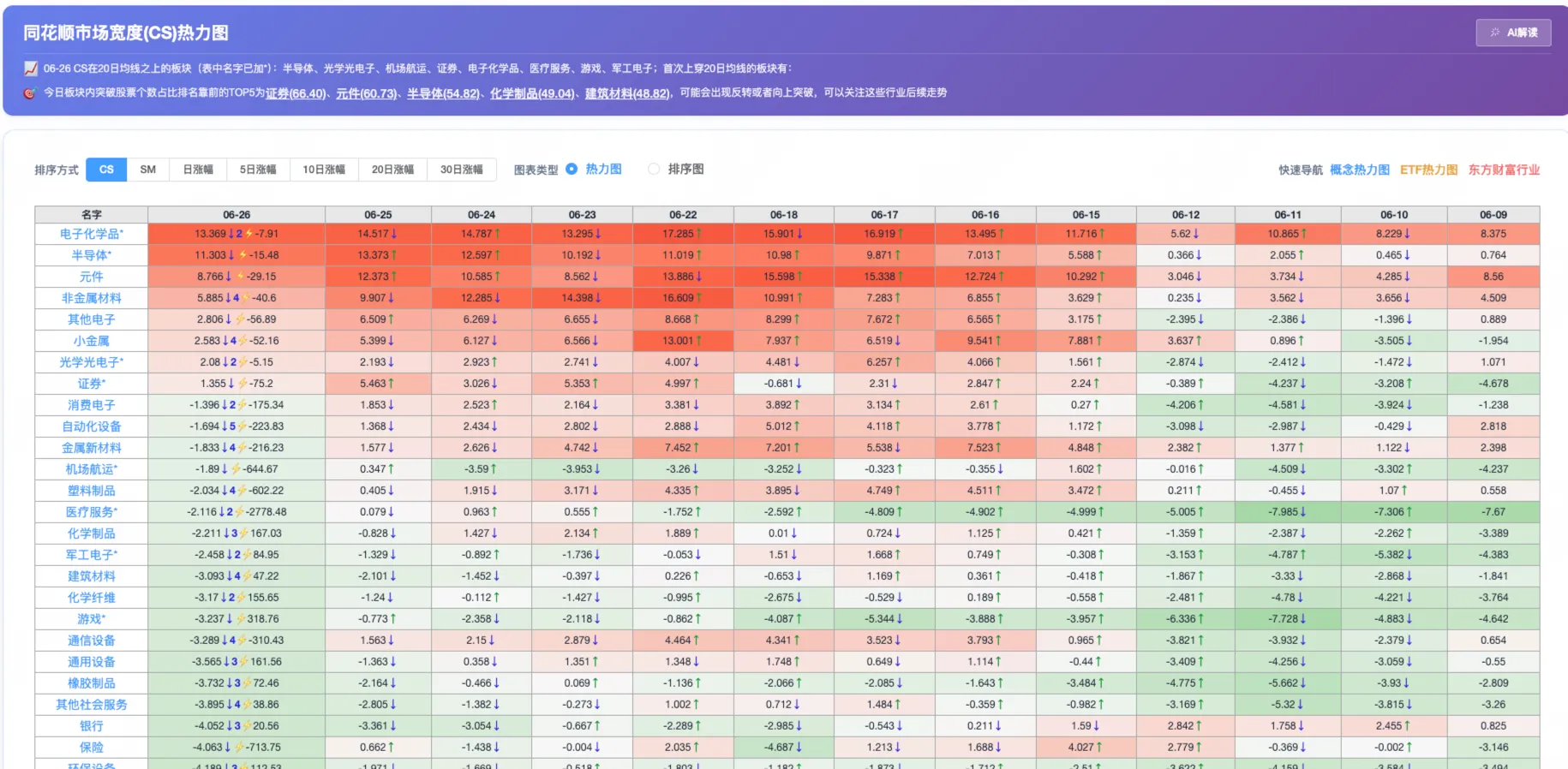Click the lightning icon in 保险 06-26 cell
This screenshot has width=1568, height=769.
point(238,748)
